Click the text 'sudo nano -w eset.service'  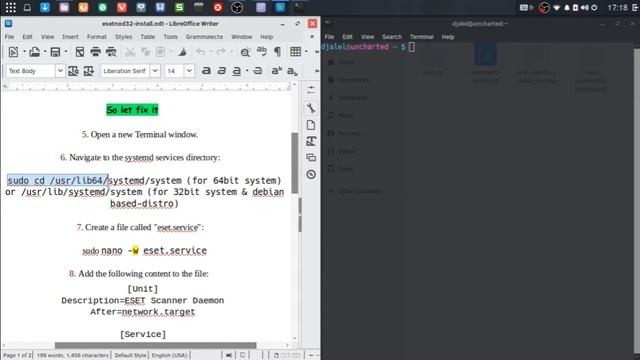[144, 250]
